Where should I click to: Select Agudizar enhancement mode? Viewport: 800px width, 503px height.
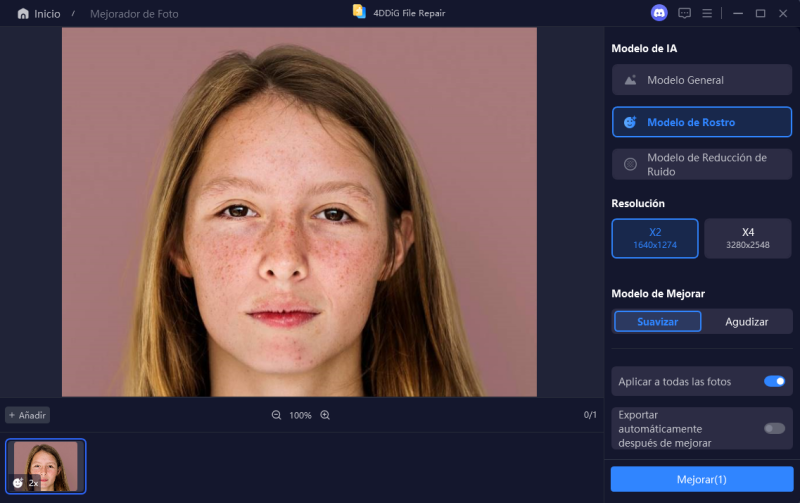746,322
